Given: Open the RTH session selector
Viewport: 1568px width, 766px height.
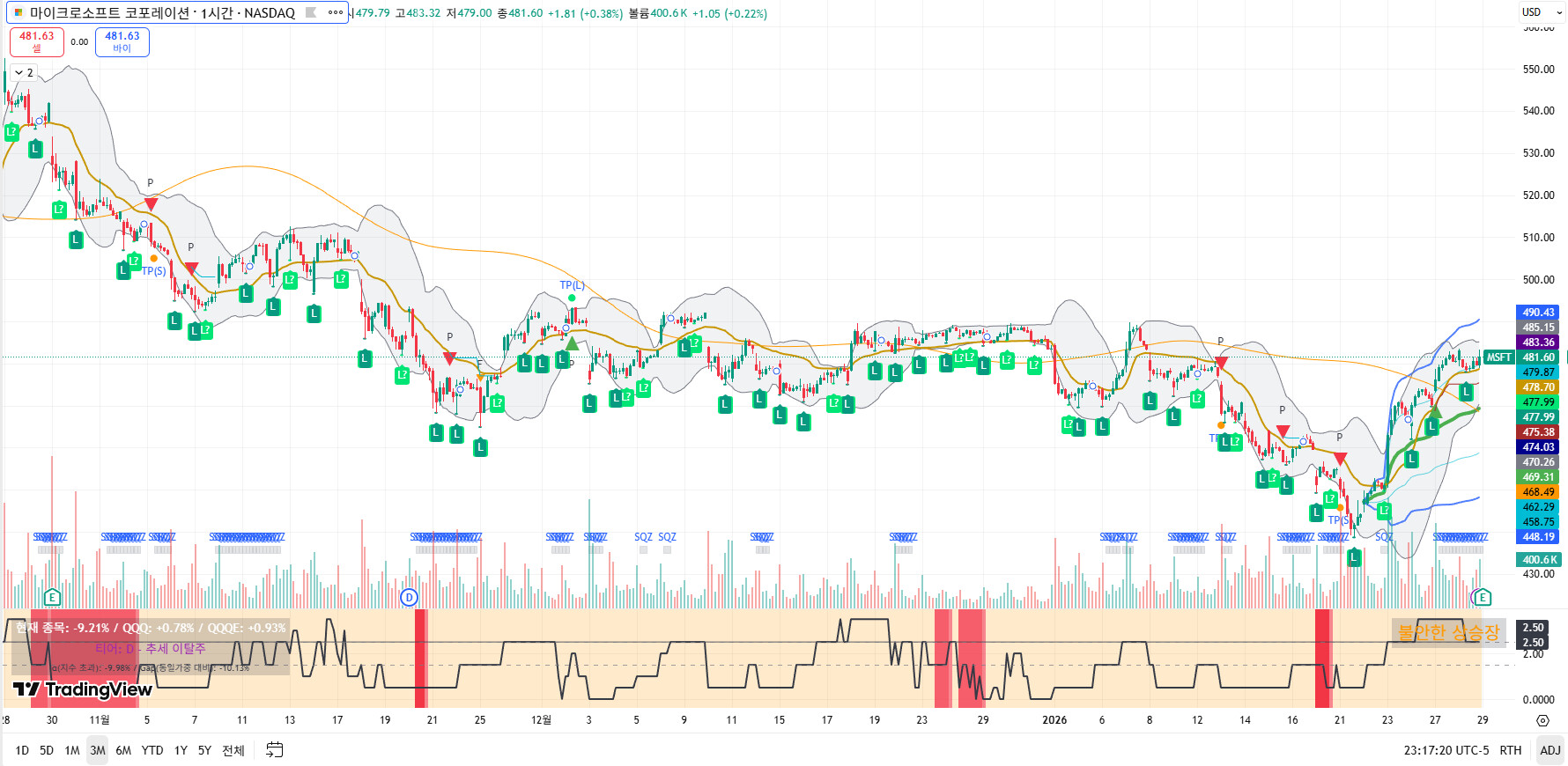Looking at the screenshot, I should click(1511, 750).
